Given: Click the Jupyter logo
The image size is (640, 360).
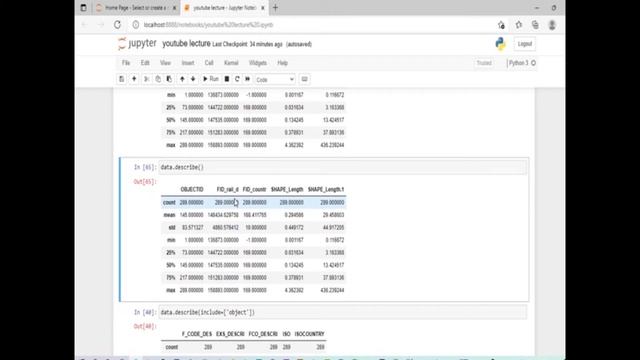Looking at the screenshot, I should pyautogui.click(x=137, y=43).
